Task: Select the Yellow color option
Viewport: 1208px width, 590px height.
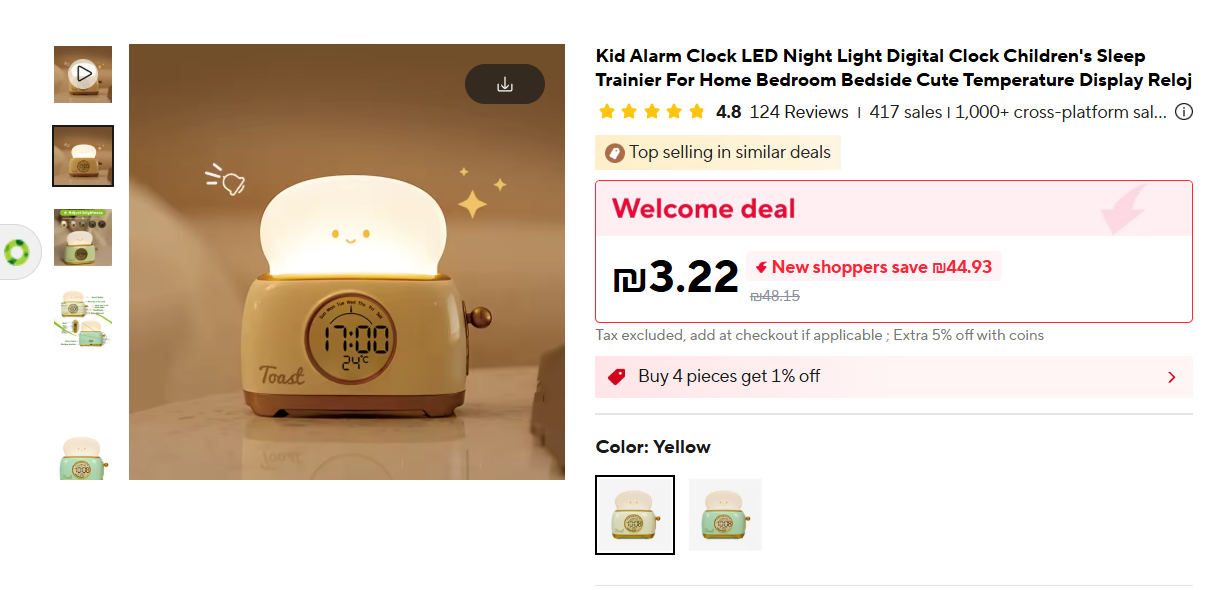Action: click(x=635, y=515)
